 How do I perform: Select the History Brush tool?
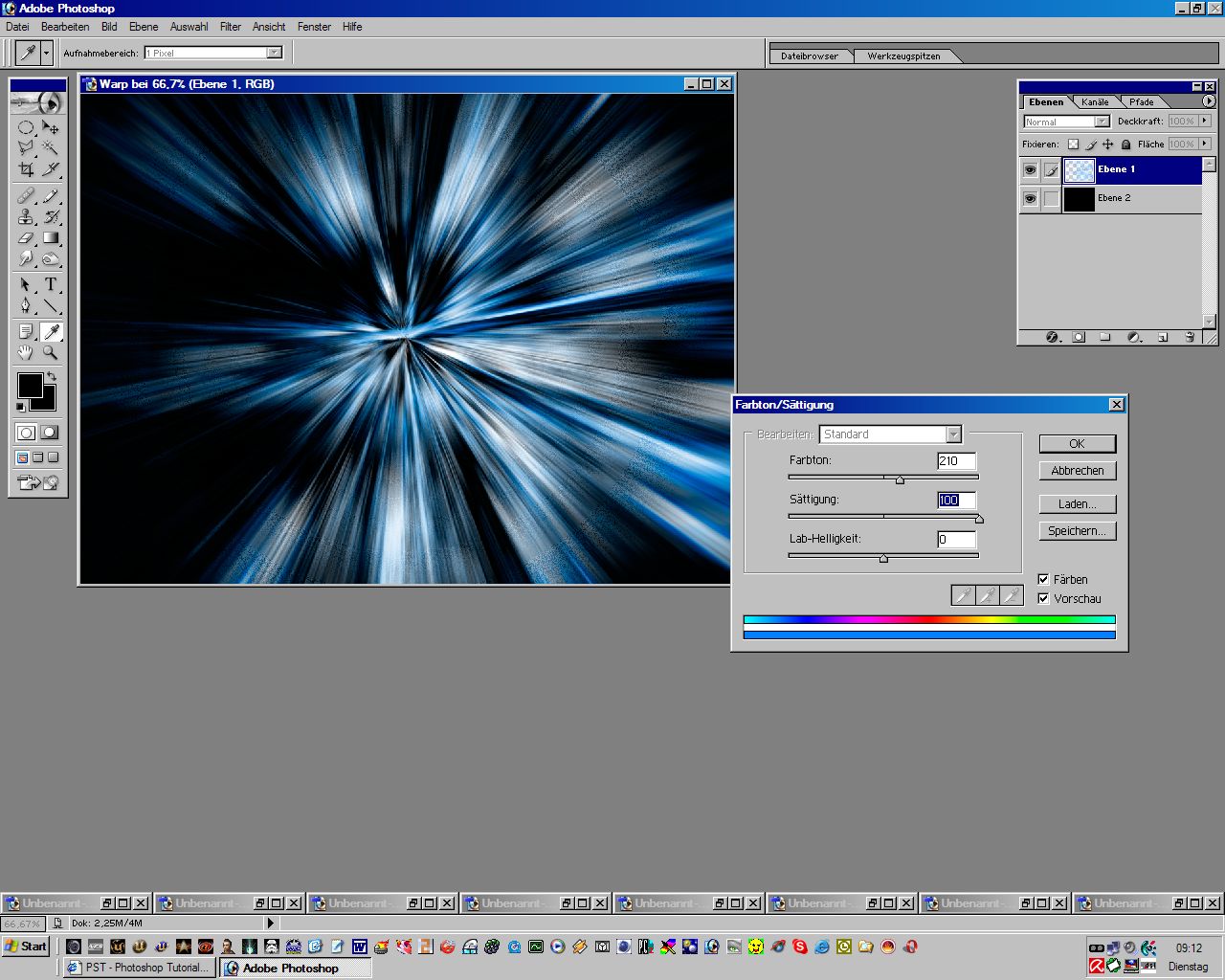click(51, 217)
